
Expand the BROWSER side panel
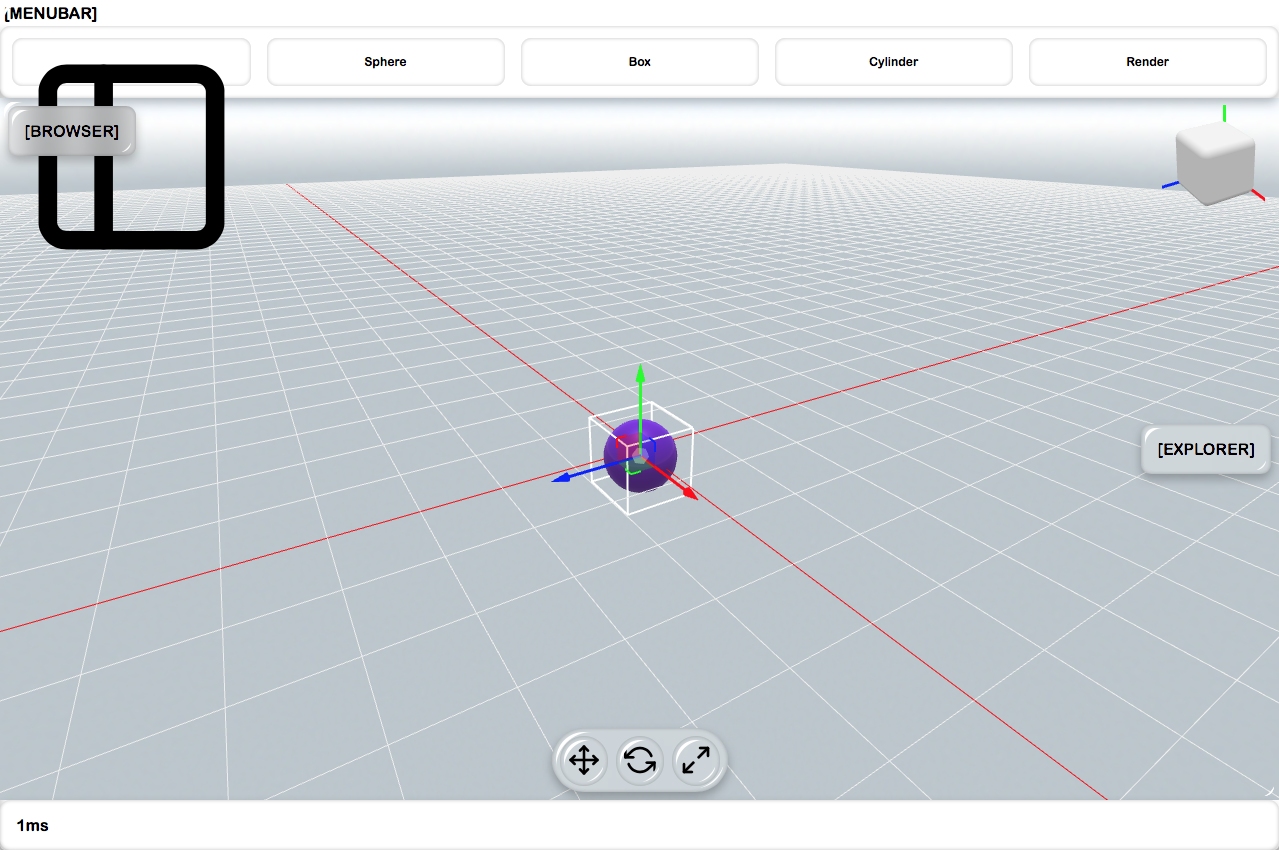click(70, 130)
